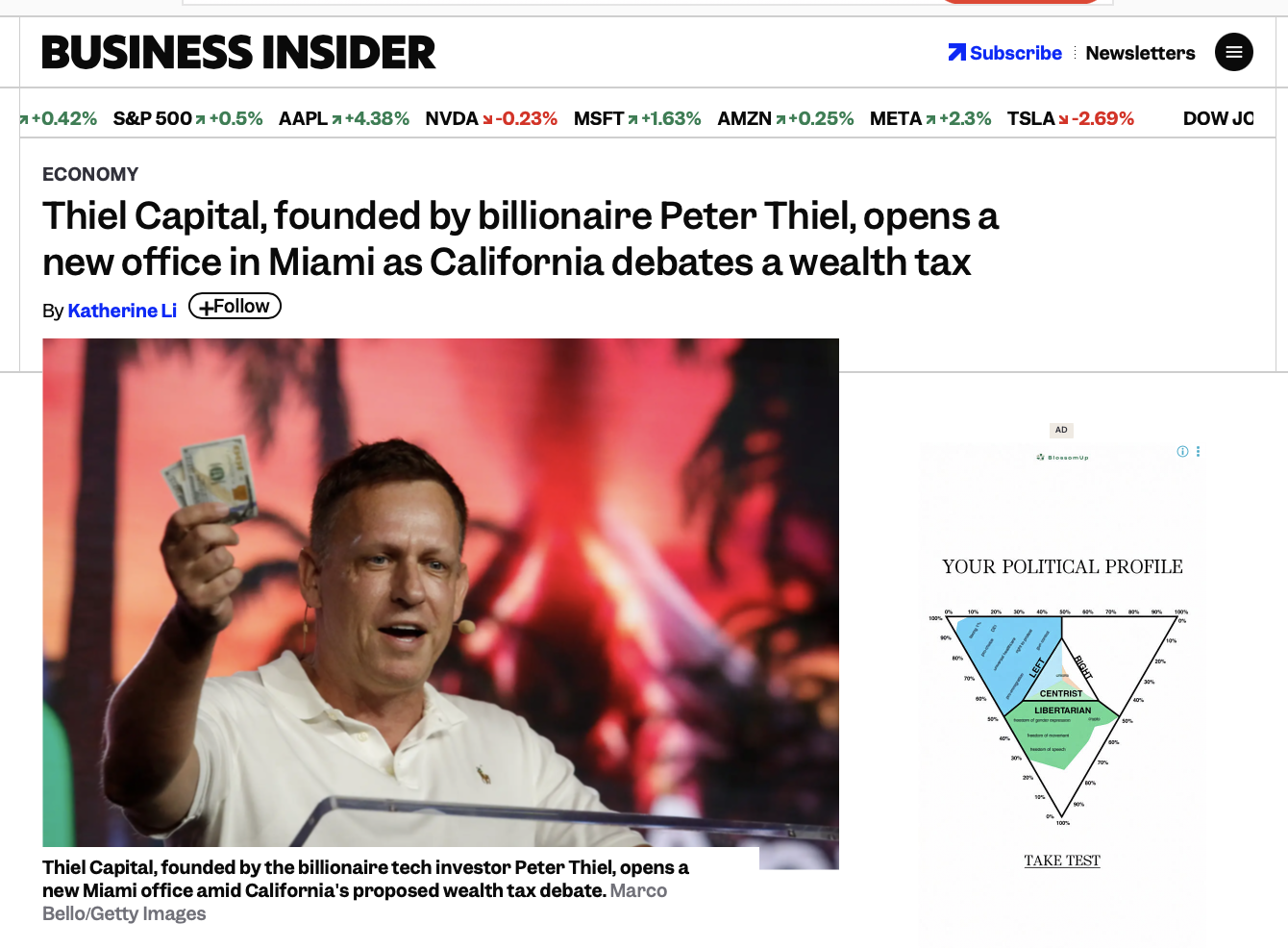Open the ad options dots icon
This screenshot has width=1288, height=948.
1198,452
